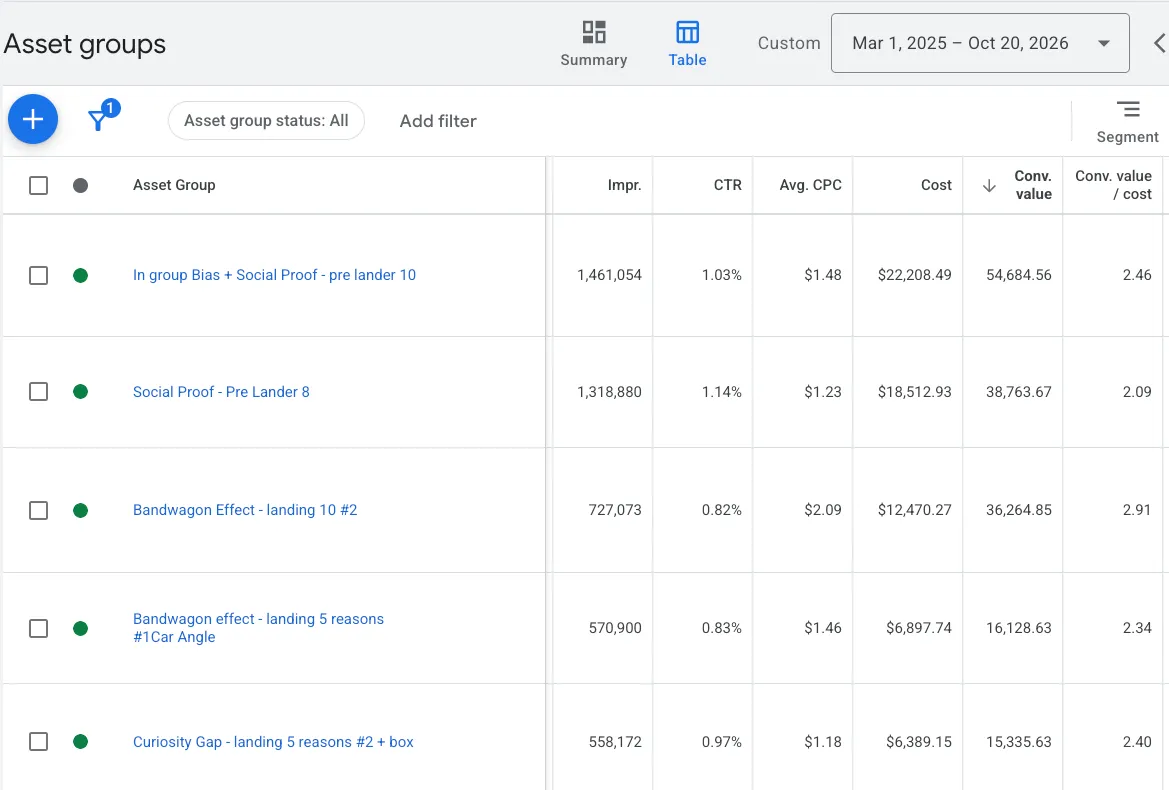Select all rows with header checkbox
Screen dimensions: 1169x790
(39, 185)
